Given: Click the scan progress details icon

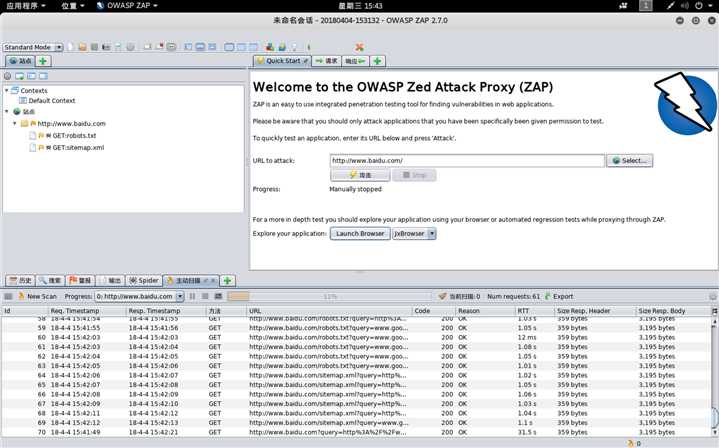Looking at the screenshot, I should (x=218, y=296).
